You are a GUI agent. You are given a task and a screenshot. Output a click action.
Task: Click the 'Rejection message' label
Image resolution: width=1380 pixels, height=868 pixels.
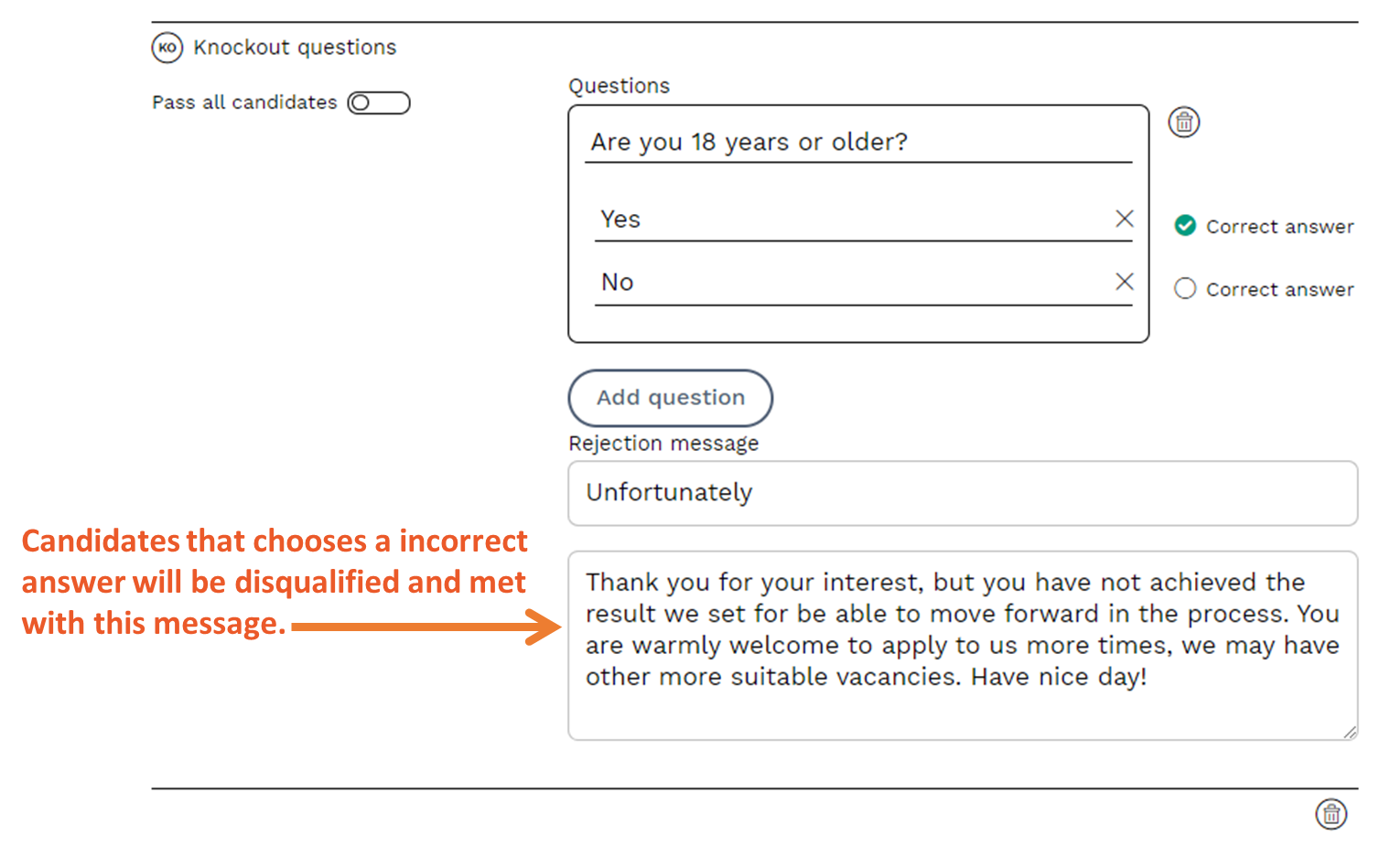[663, 444]
